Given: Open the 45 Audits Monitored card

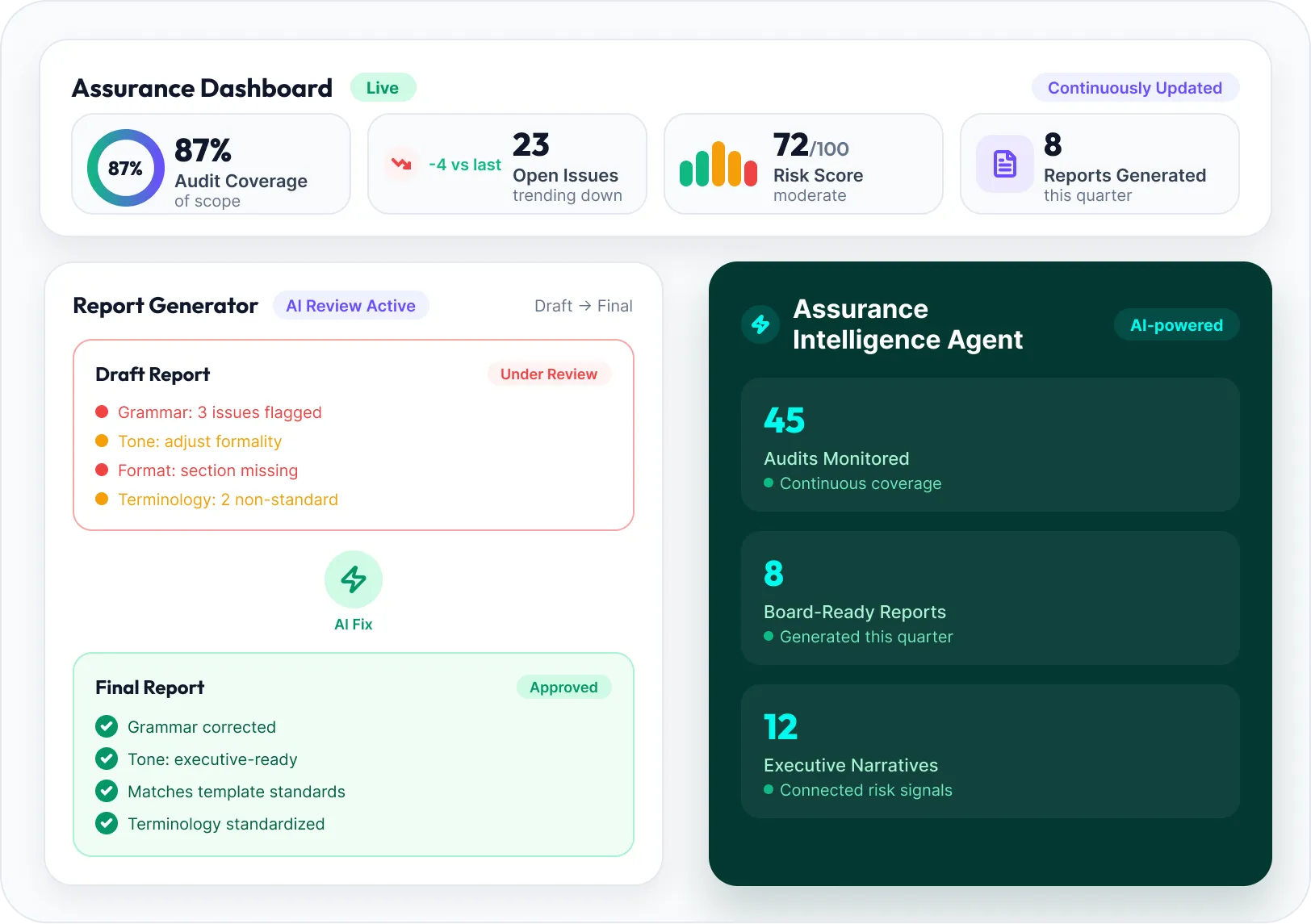Looking at the screenshot, I should coord(991,445).
